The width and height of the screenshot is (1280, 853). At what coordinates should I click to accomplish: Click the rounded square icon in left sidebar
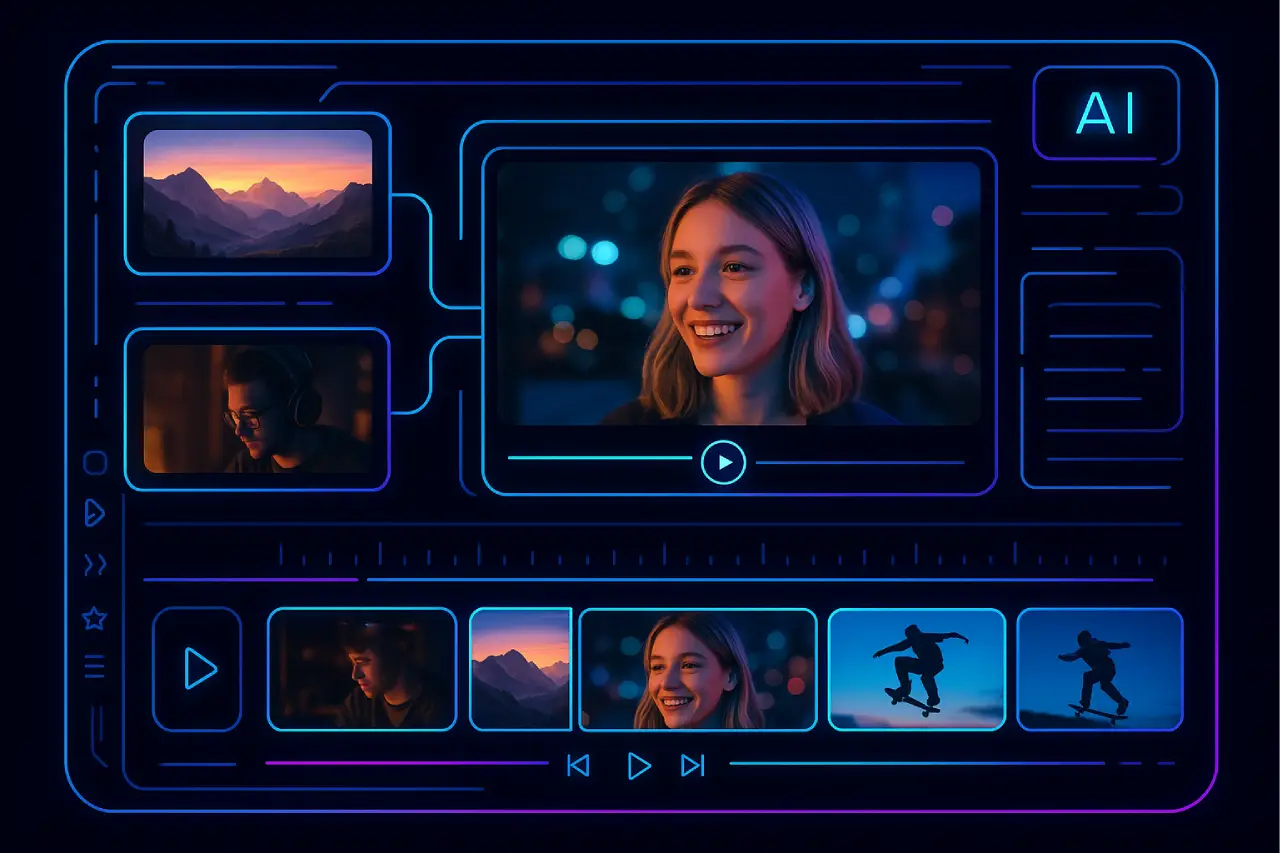tap(95, 462)
